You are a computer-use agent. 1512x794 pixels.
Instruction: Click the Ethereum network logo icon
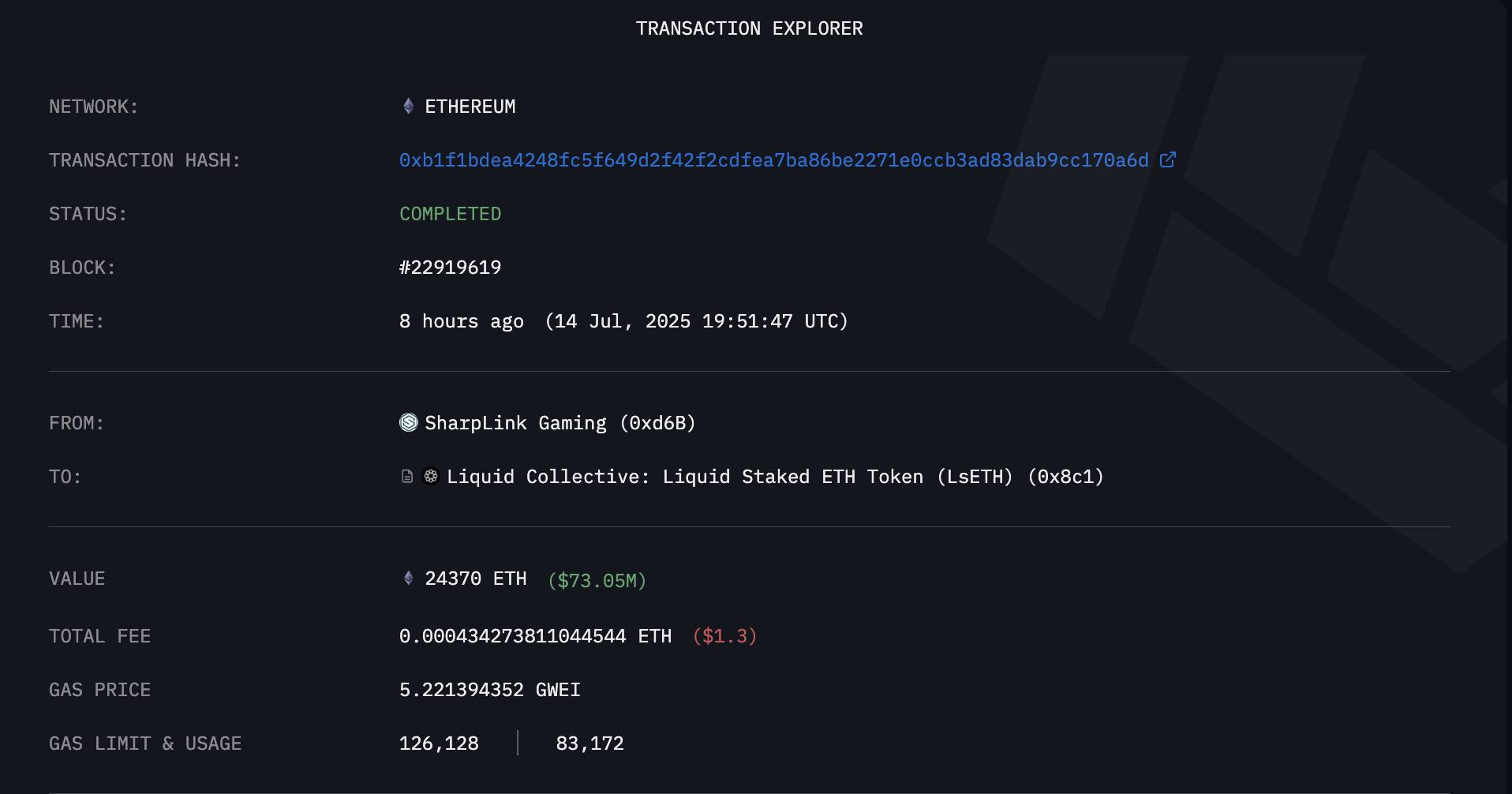tap(408, 106)
